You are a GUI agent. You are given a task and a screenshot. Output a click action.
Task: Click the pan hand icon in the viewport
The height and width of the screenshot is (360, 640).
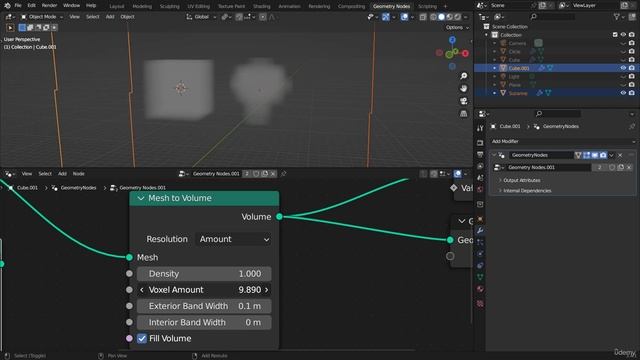[464, 88]
